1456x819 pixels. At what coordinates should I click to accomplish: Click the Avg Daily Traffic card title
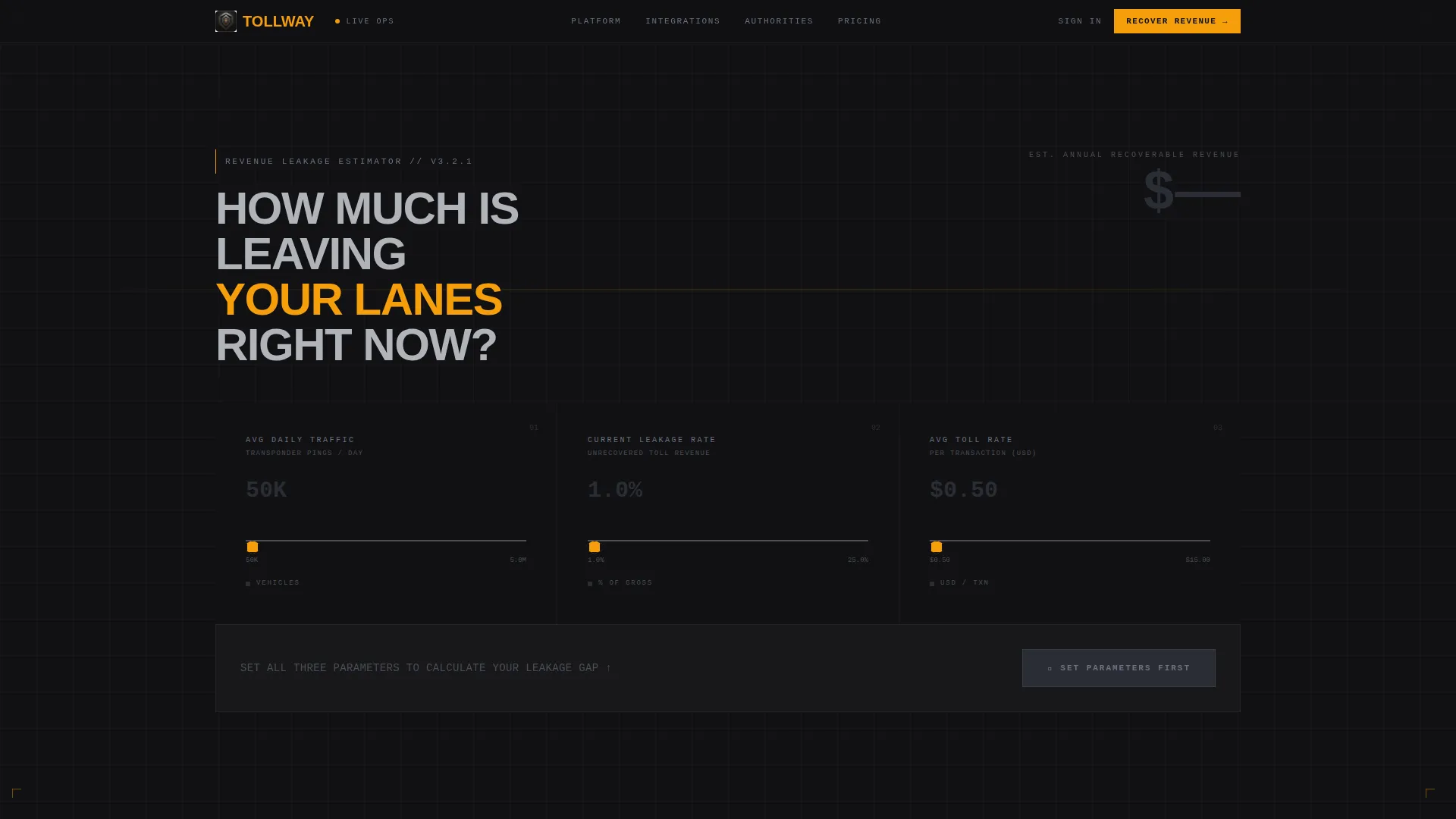pos(300,440)
